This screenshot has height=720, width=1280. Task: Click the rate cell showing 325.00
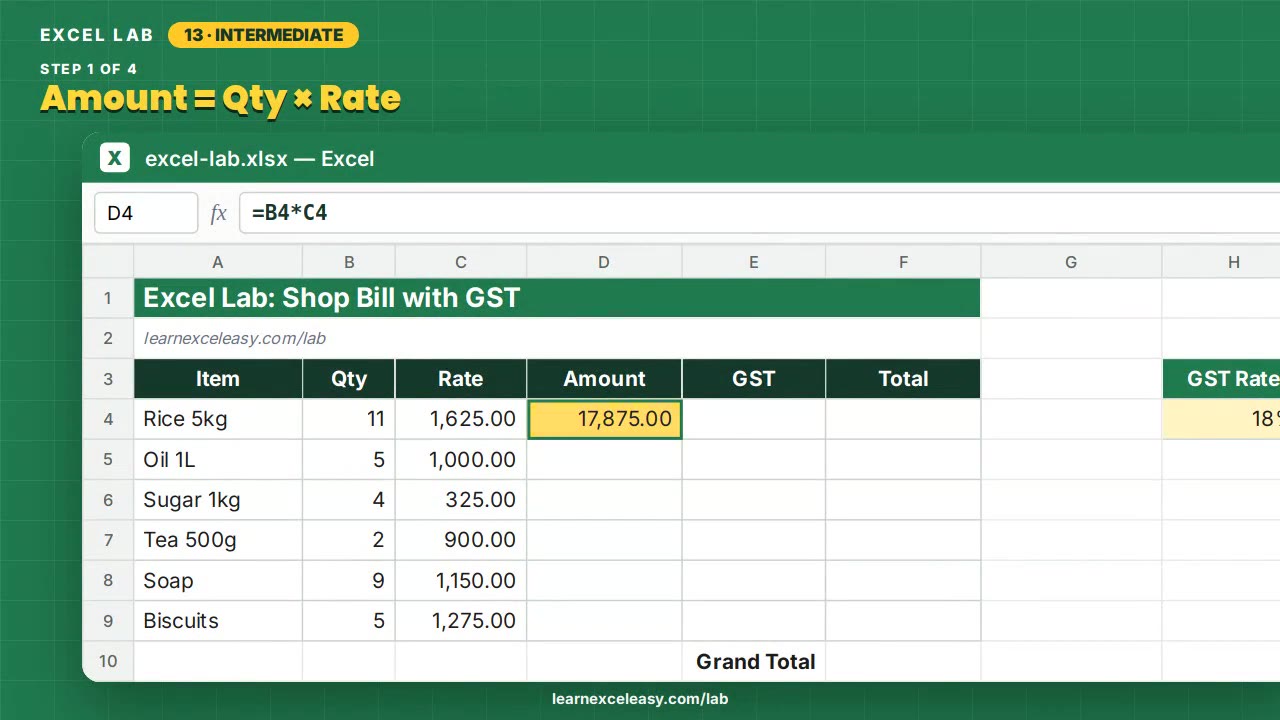pyautogui.click(x=461, y=500)
